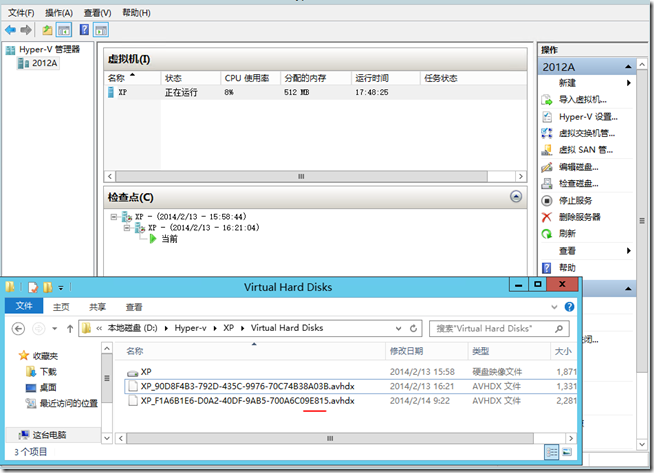654x473 pixels.
Task: Sort virtual machines by 名称 column
Action: pos(132,78)
